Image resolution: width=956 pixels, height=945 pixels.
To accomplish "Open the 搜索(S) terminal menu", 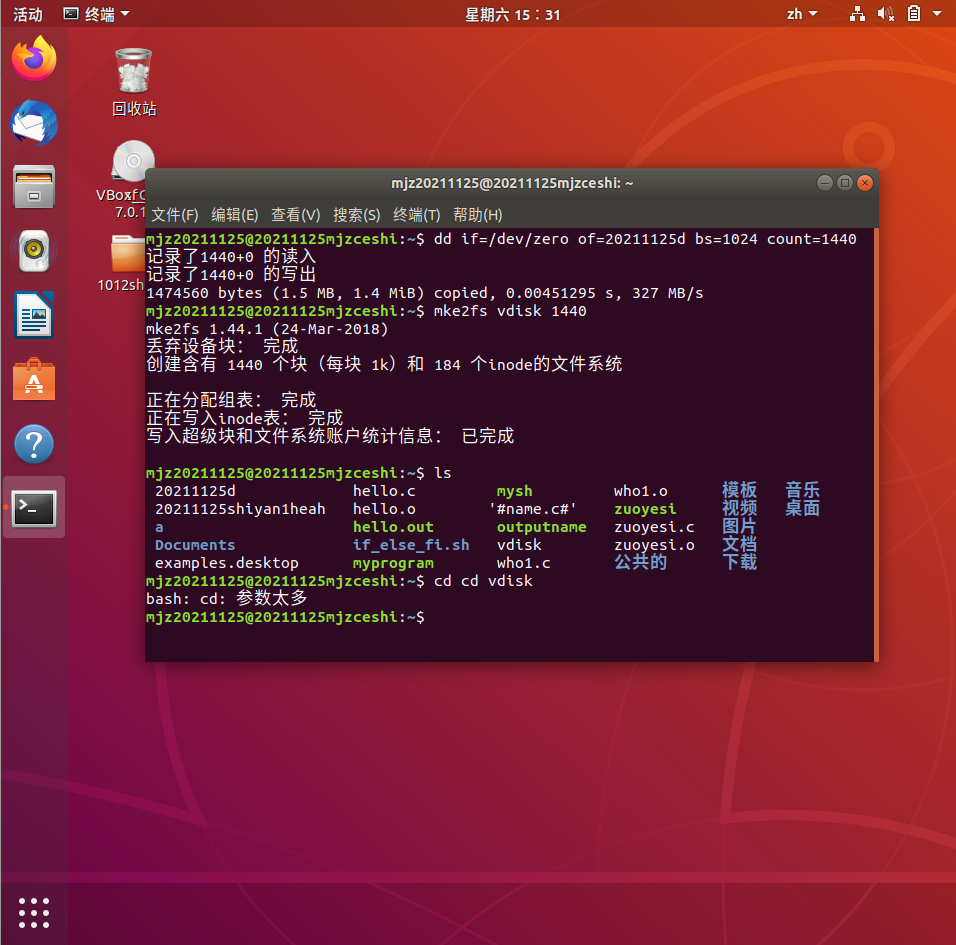I will [357, 215].
